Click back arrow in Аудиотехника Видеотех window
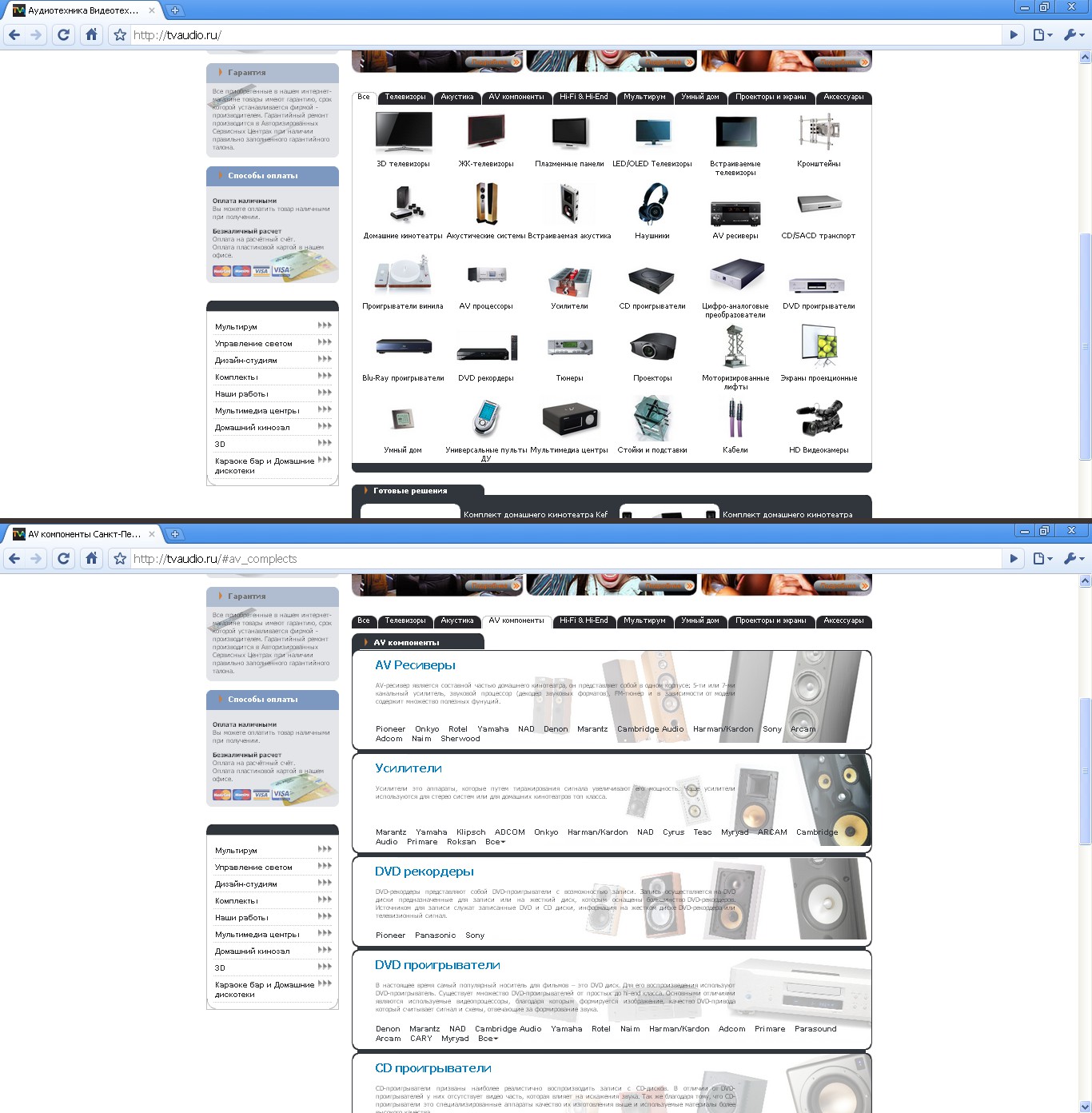This screenshot has height=1113, width=1092. click(14, 34)
